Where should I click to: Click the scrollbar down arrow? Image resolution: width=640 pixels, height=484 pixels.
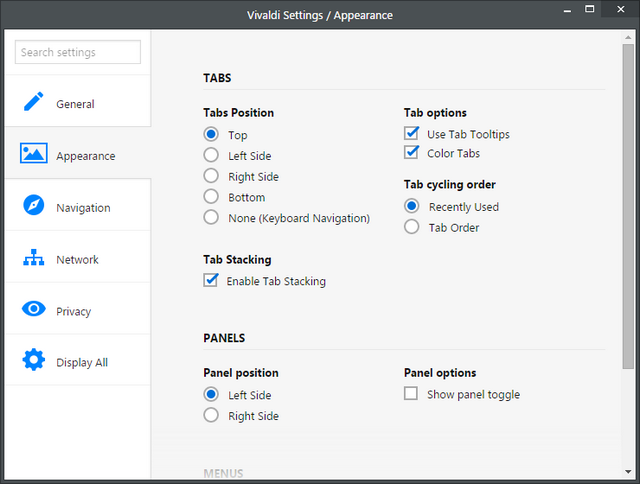tap(628, 472)
